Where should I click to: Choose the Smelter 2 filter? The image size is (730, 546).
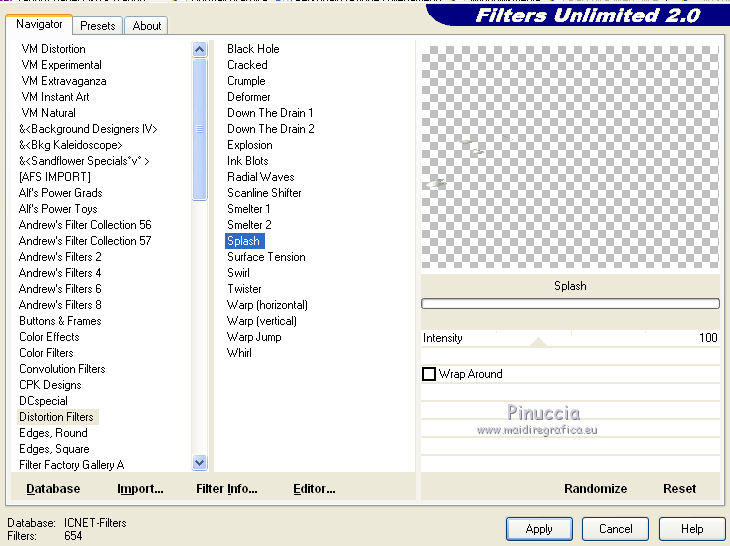[249, 225]
